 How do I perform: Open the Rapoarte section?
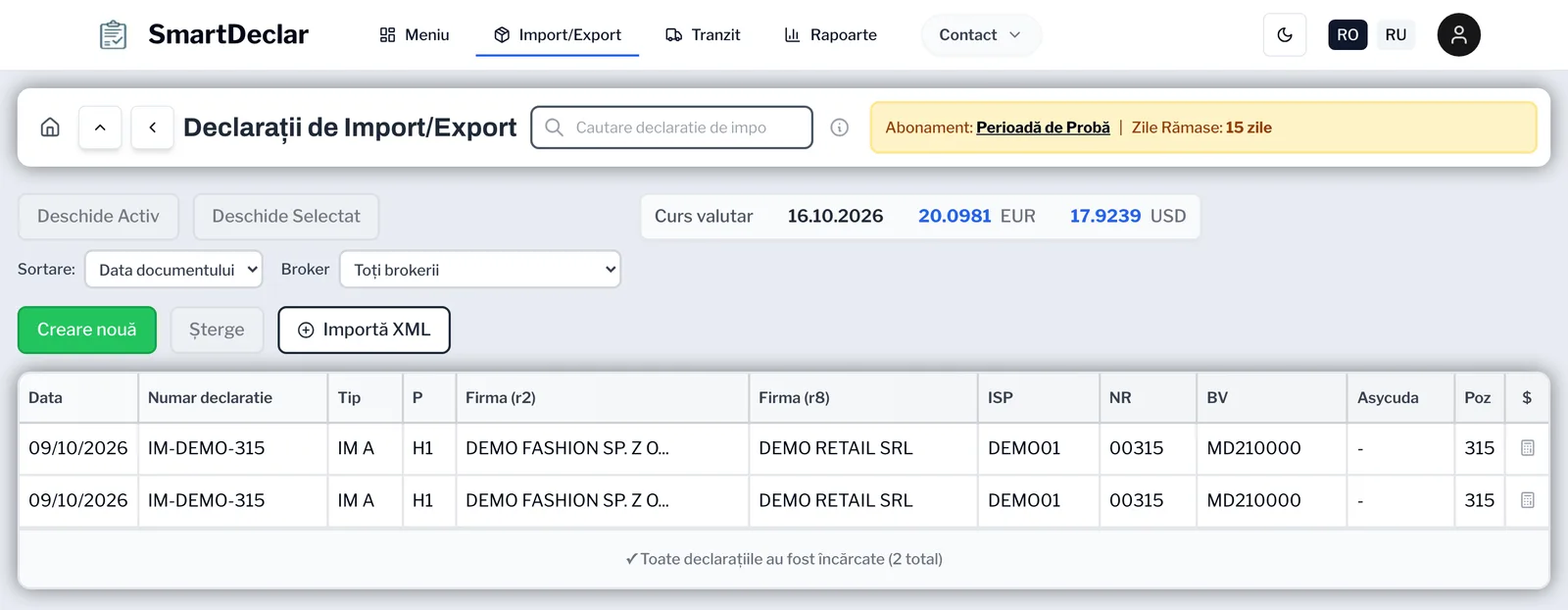pyautogui.click(x=830, y=34)
